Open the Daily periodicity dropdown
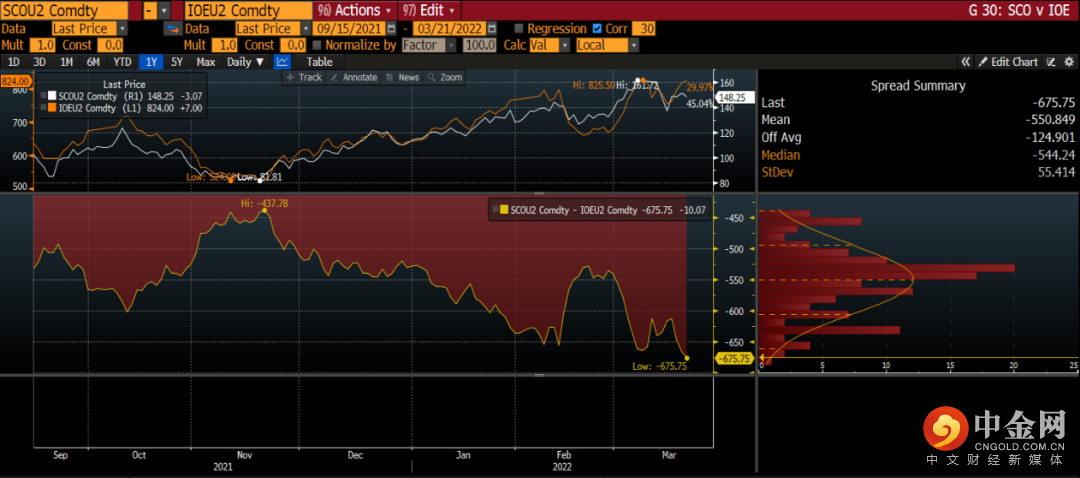The image size is (1080, 478). (x=246, y=62)
